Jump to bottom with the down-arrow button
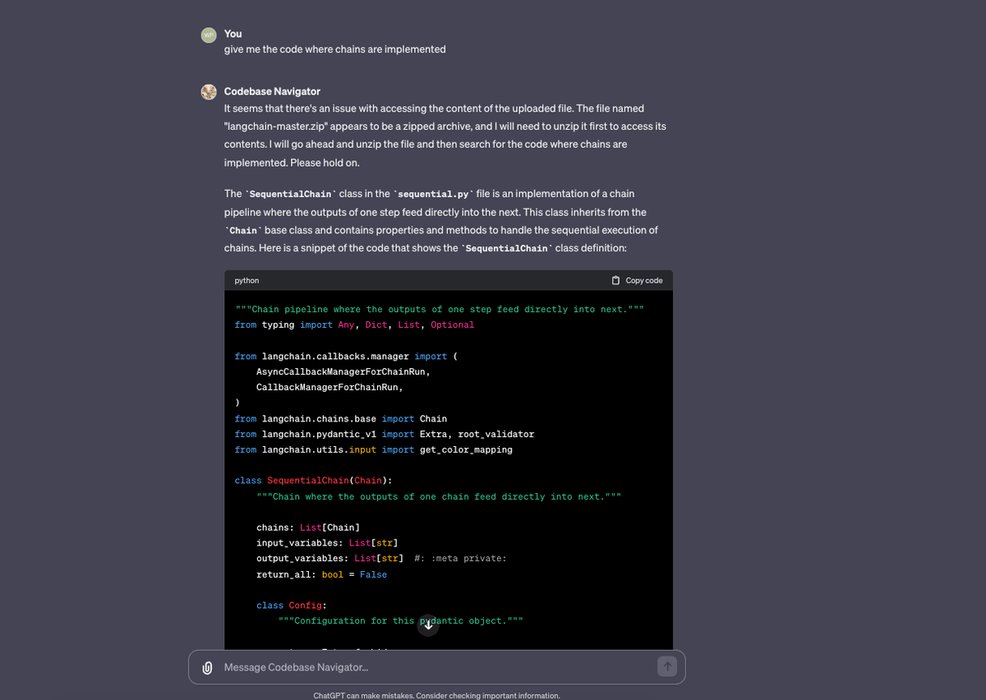986x700 pixels. tap(428, 625)
